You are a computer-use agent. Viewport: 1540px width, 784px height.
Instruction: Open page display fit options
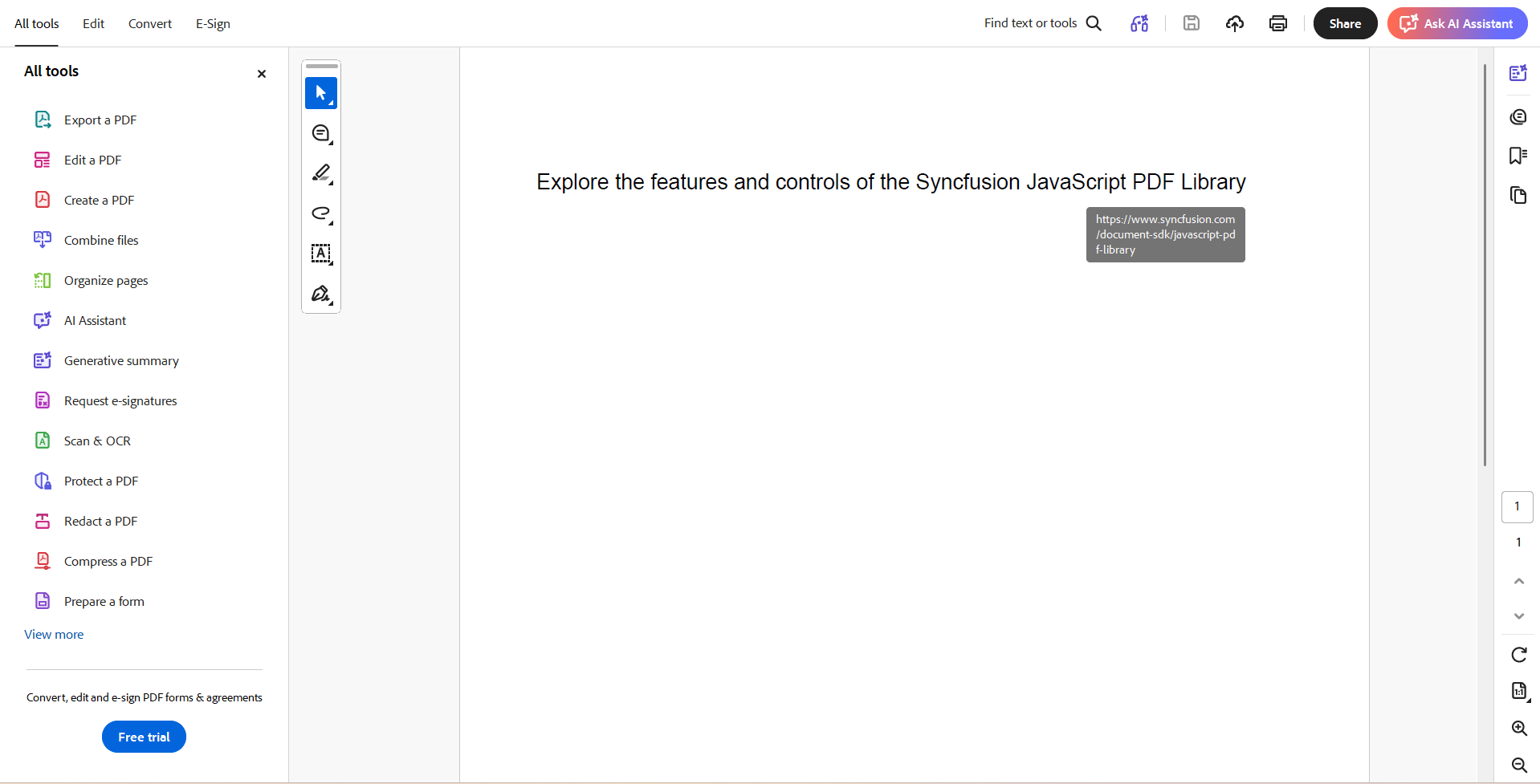1519,691
